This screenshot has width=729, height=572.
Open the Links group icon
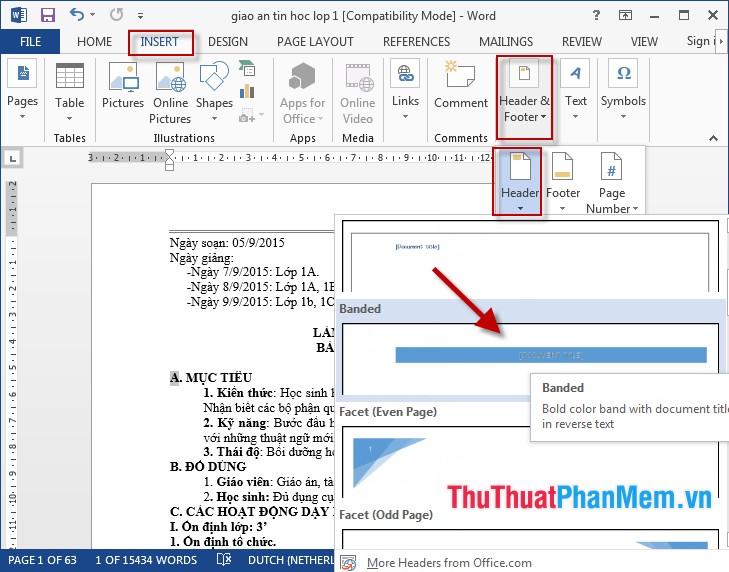click(x=405, y=73)
